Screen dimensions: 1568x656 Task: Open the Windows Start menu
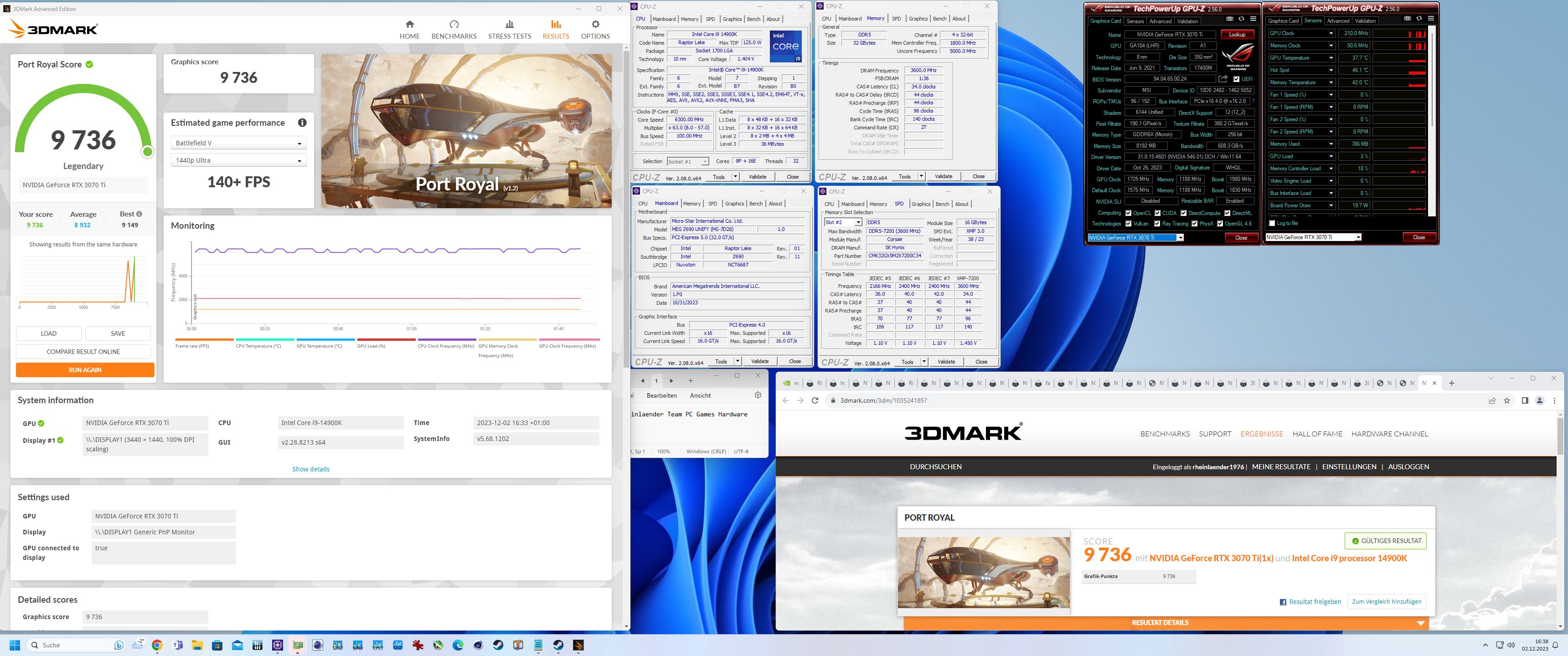pyautogui.click(x=15, y=645)
